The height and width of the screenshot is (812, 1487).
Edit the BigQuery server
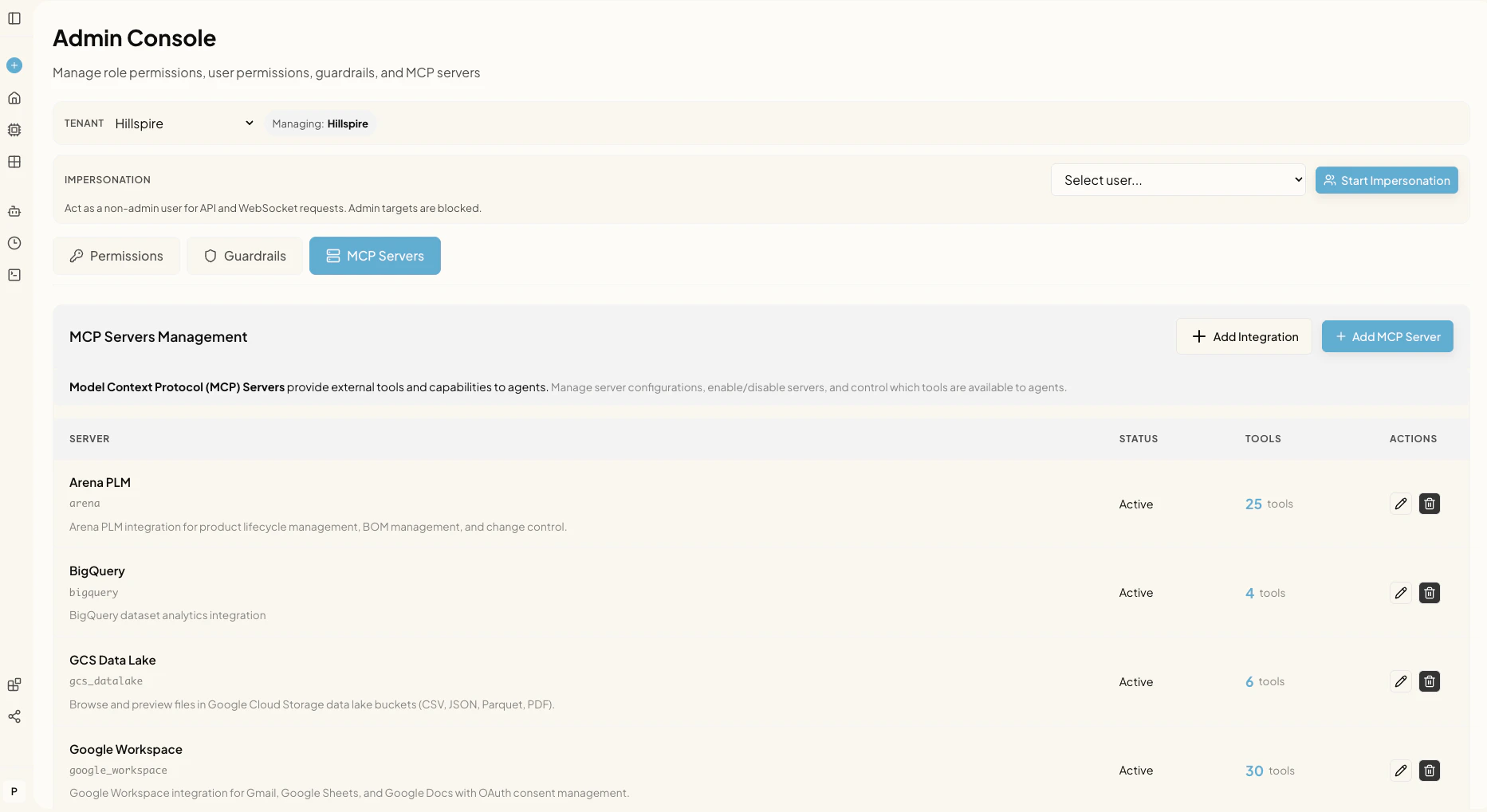(1401, 593)
